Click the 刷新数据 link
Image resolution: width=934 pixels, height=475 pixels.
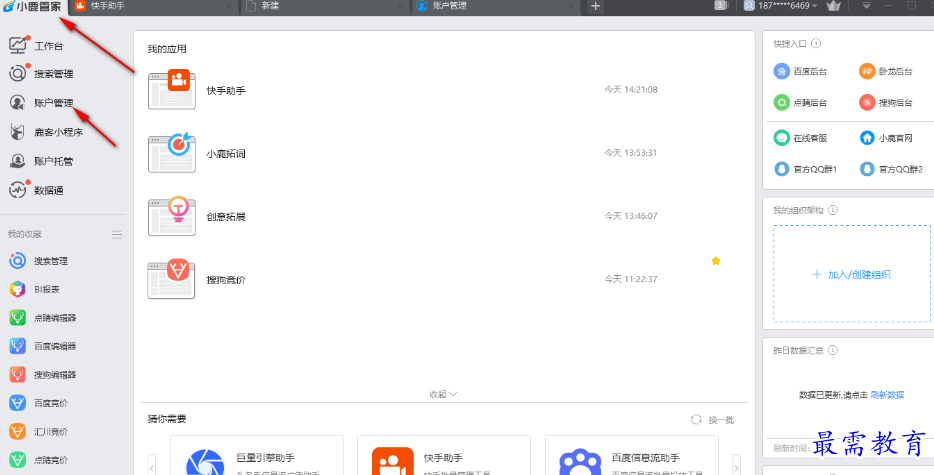[887, 395]
